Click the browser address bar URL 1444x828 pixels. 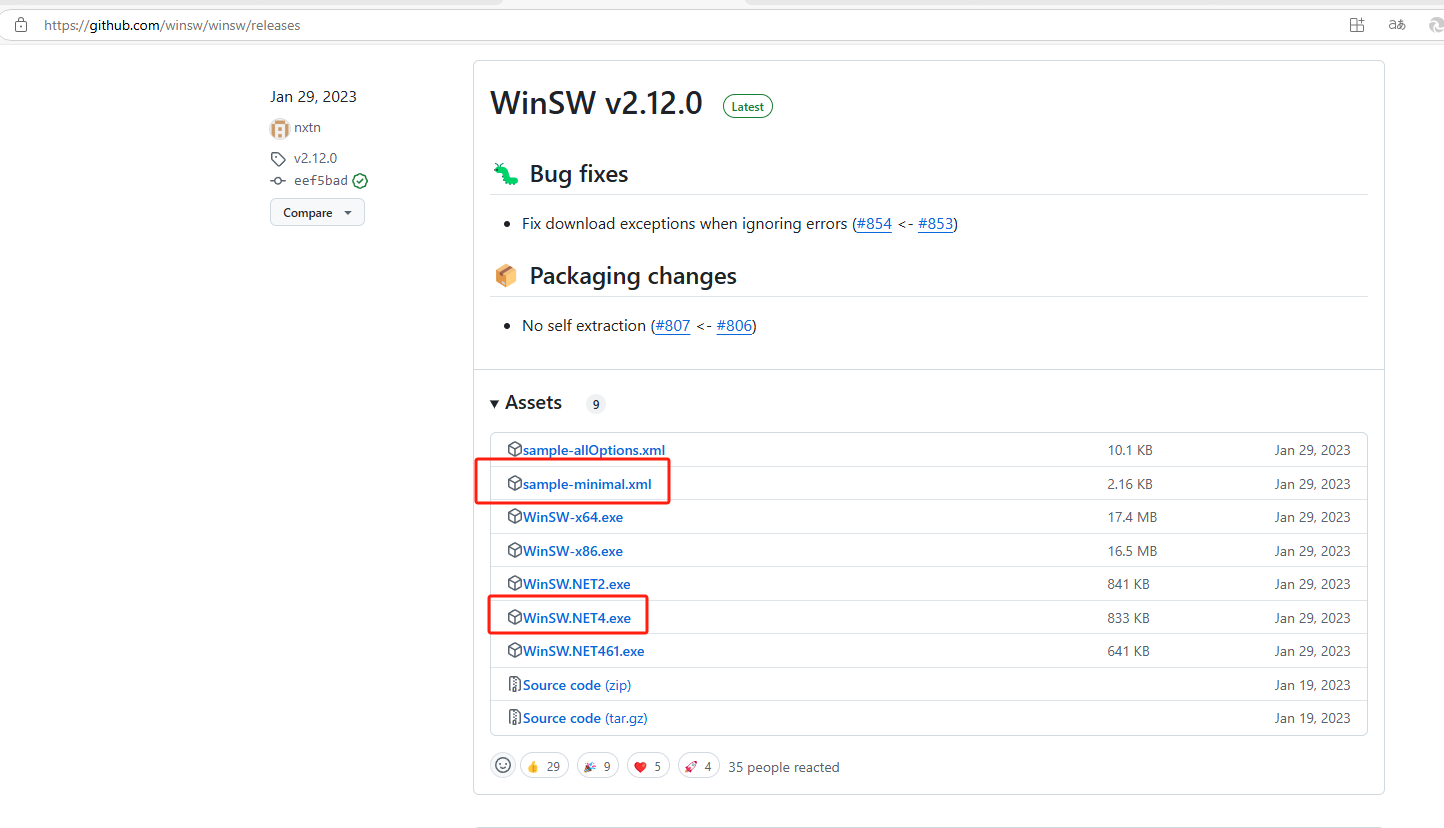pyautogui.click(x=172, y=25)
